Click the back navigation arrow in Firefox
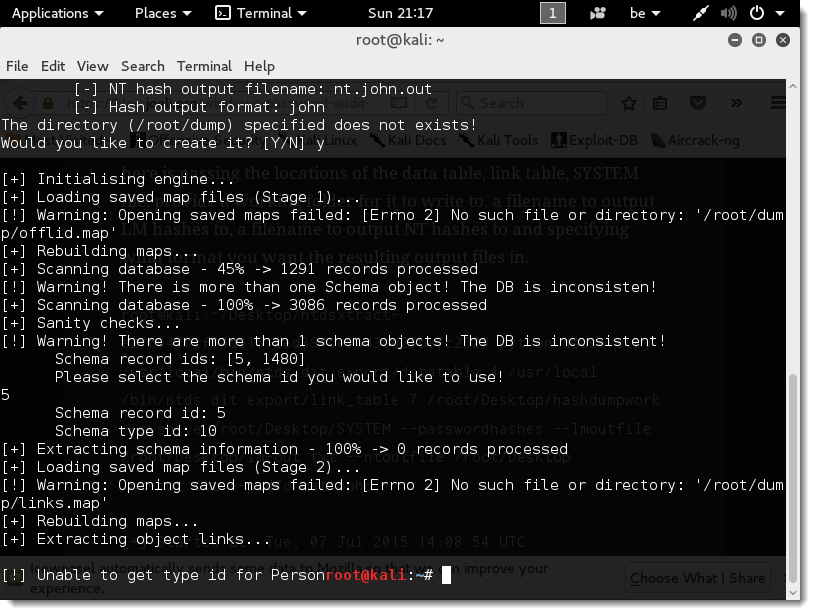815x615 pixels. [20, 103]
